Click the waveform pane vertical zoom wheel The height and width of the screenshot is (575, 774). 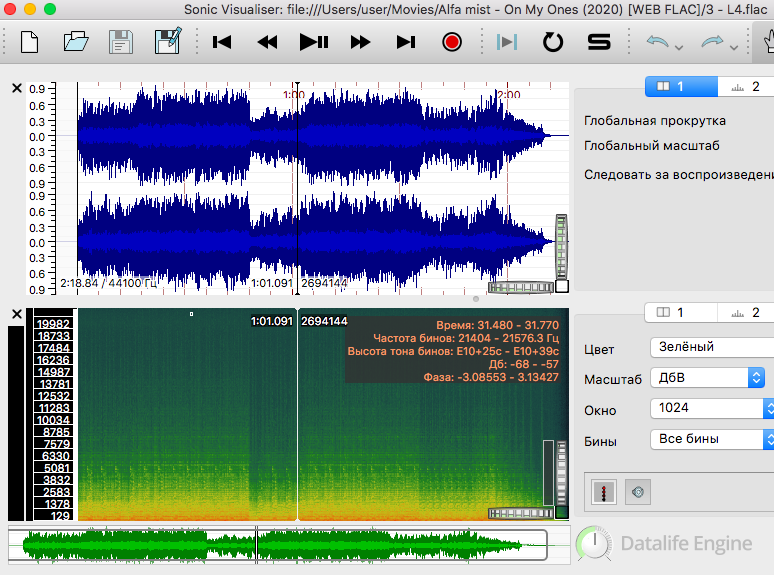point(561,246)
